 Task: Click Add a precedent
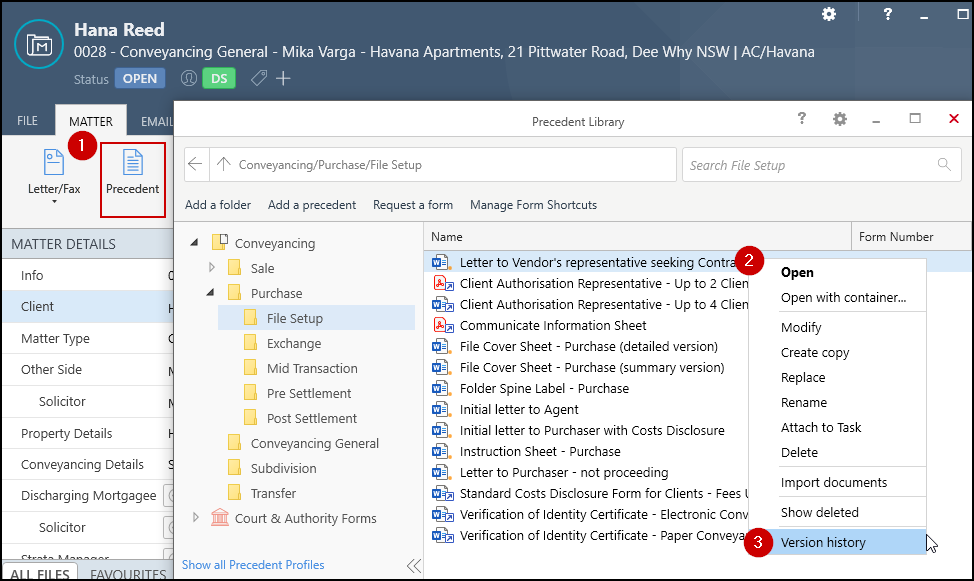tap(312, 205)
